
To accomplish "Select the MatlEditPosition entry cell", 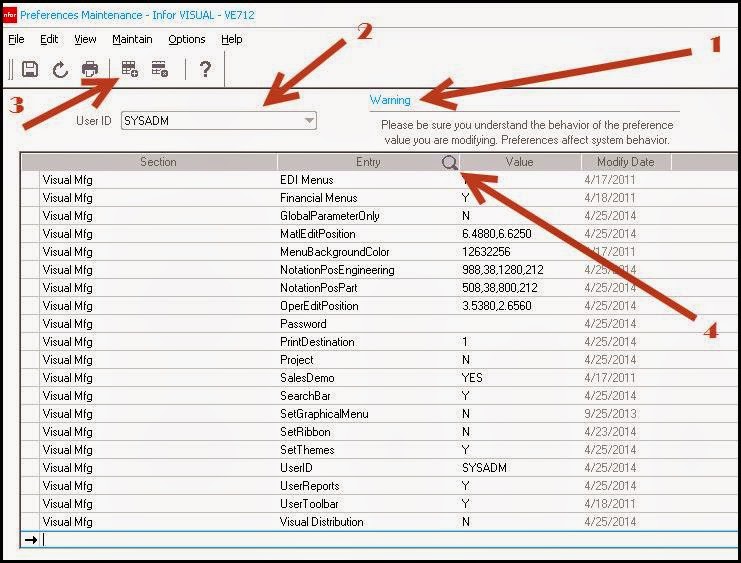I will (368, 234).
